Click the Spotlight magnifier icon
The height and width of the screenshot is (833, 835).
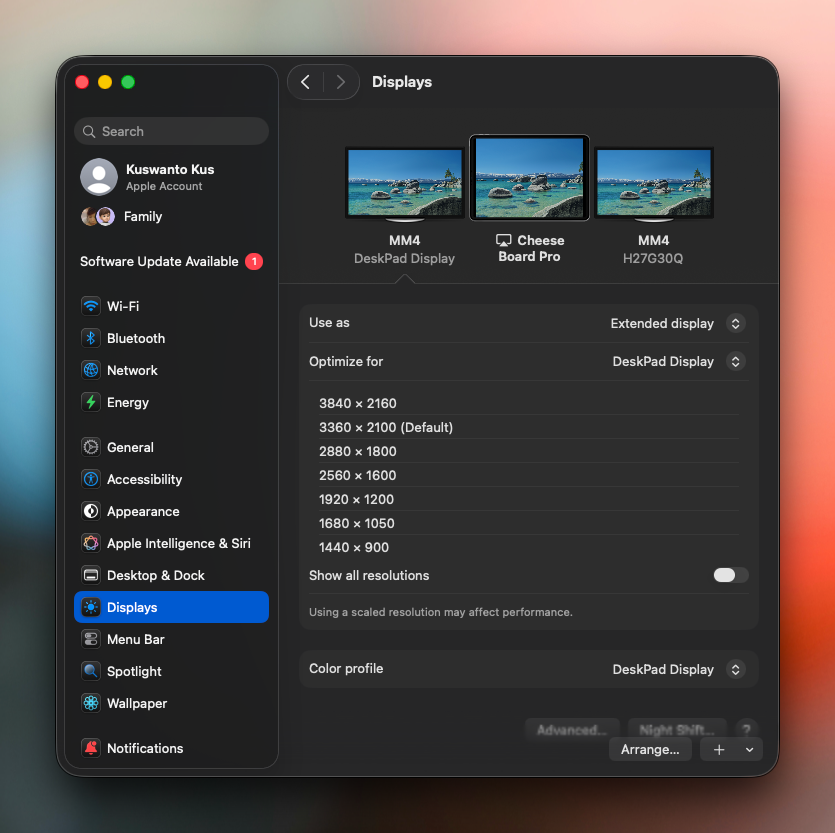pos(91,671)
